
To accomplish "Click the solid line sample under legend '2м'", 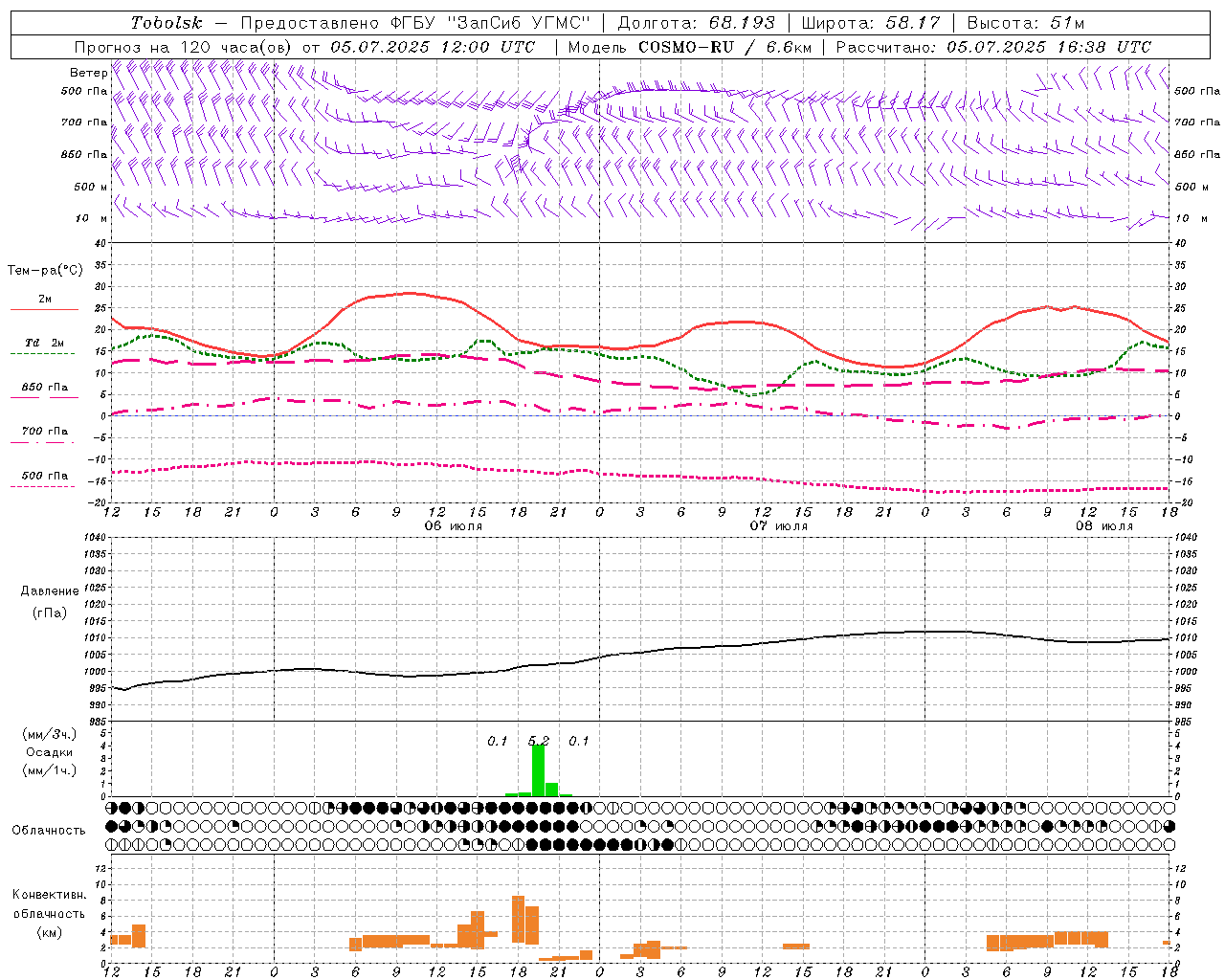I will pos(44,310).
